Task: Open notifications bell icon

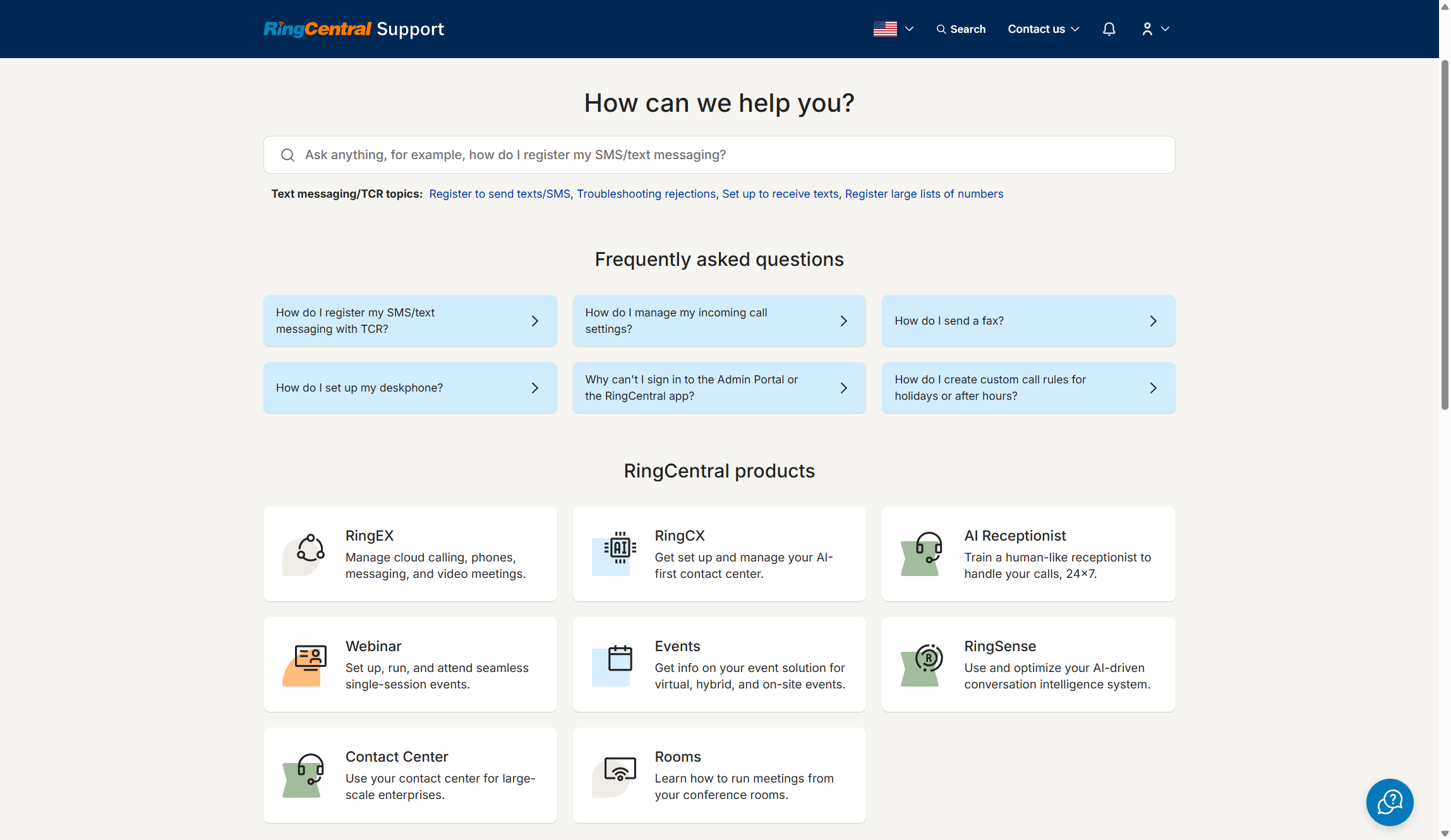Action: [1109, 29]
